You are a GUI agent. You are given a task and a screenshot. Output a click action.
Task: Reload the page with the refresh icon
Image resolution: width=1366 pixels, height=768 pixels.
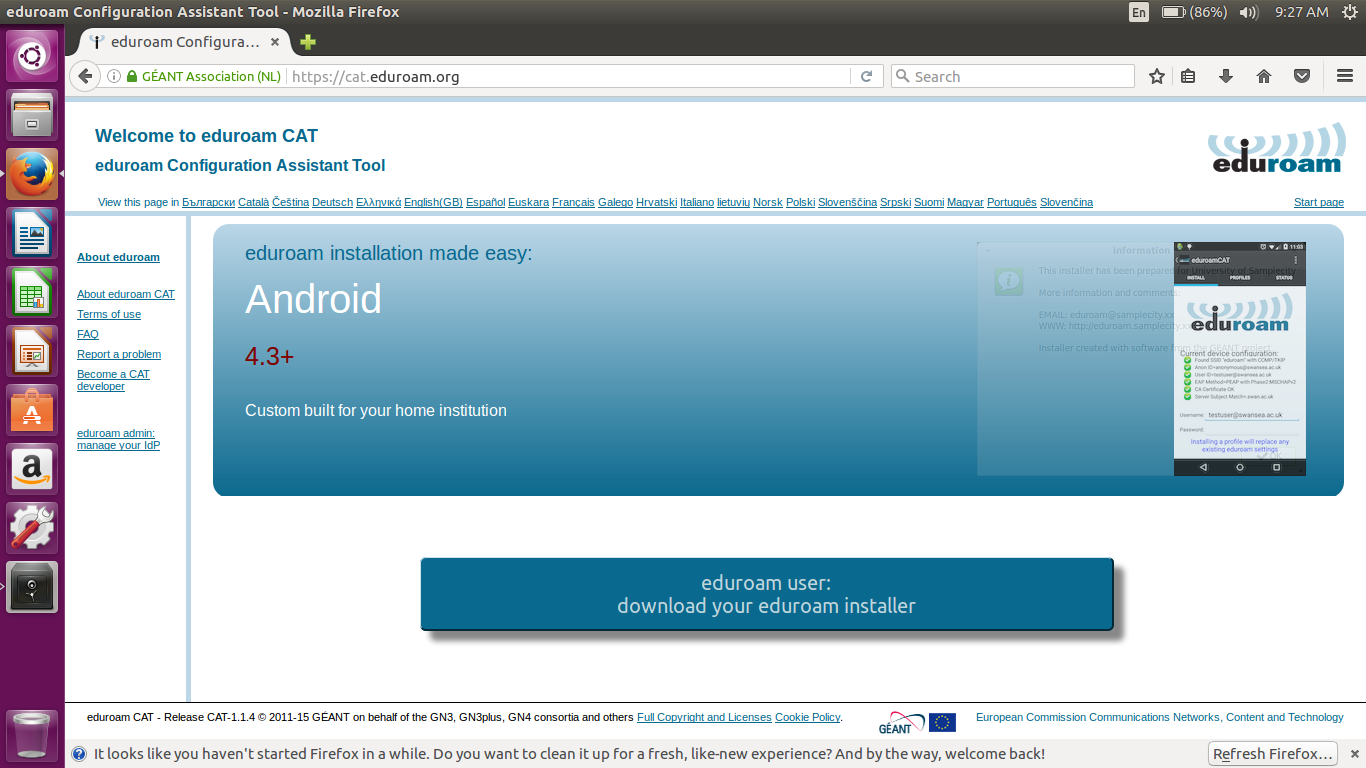click(x=867, y=76)
